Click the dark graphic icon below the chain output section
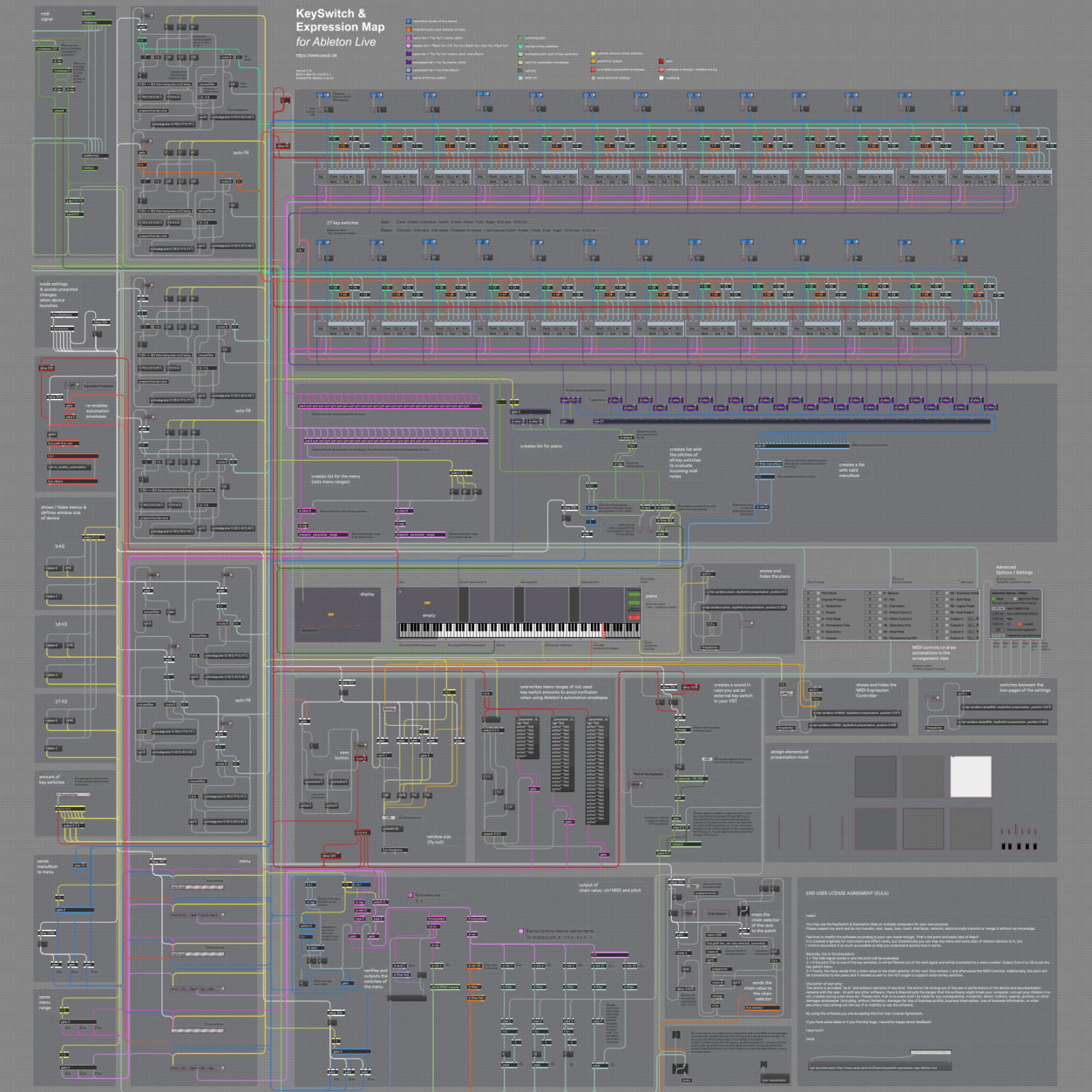The image size is (1092, 1092). pyautogui.click(x=676, y=1034)
